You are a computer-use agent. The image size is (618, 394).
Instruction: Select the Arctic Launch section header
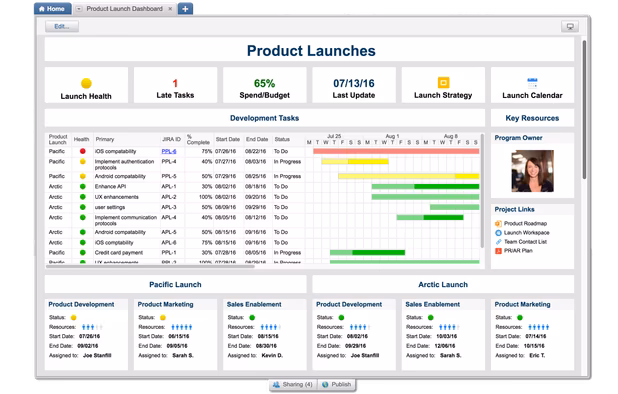point(443,284)
